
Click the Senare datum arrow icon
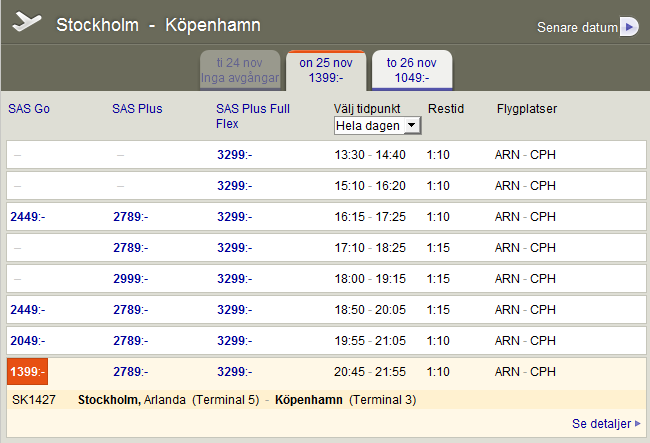[x=628, y=27]
